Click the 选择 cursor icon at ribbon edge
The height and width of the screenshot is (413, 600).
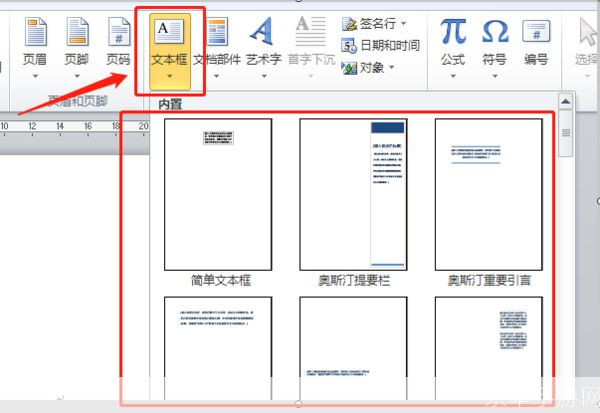pyautogui.click(x=589, y=31)
